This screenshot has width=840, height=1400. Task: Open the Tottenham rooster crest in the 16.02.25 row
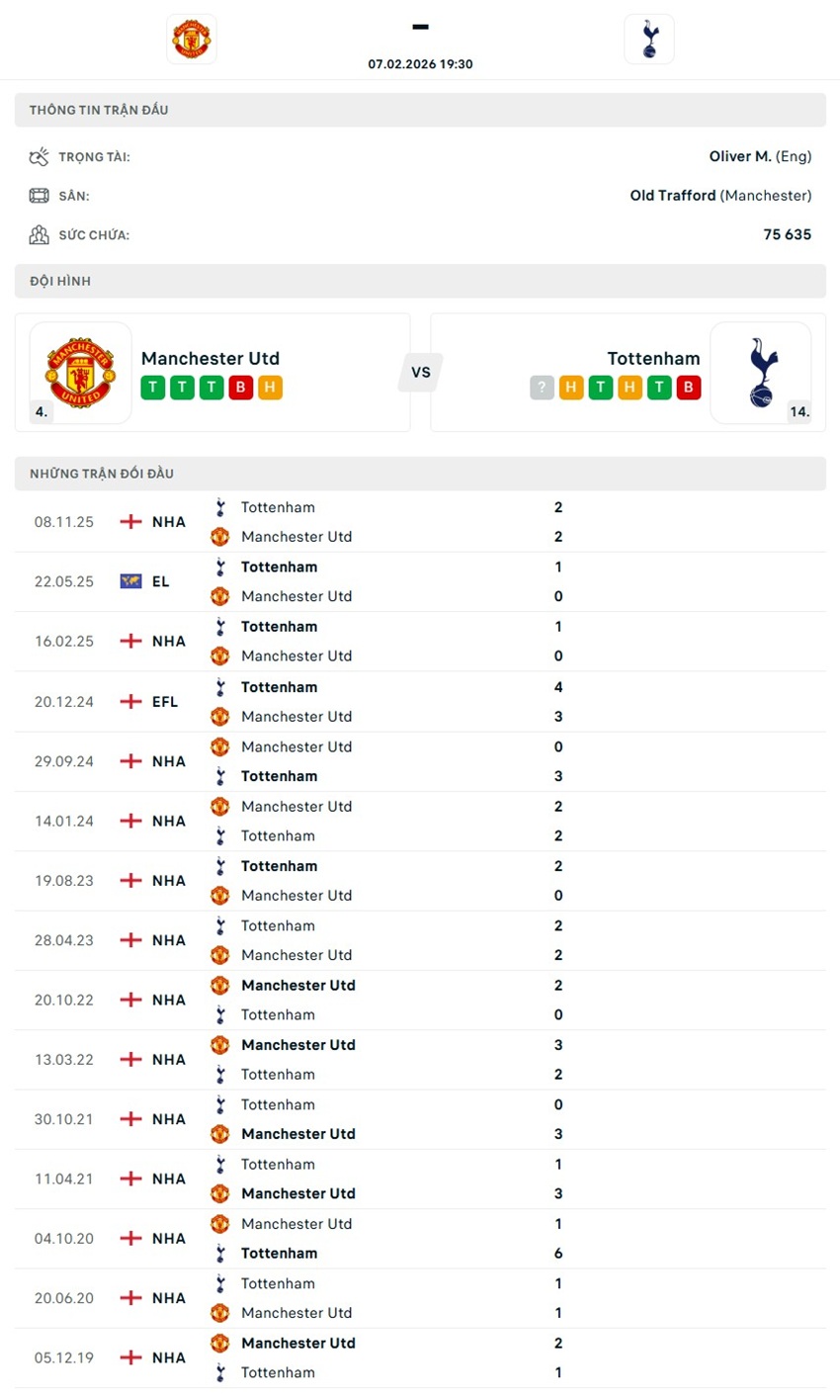point(220,626)
